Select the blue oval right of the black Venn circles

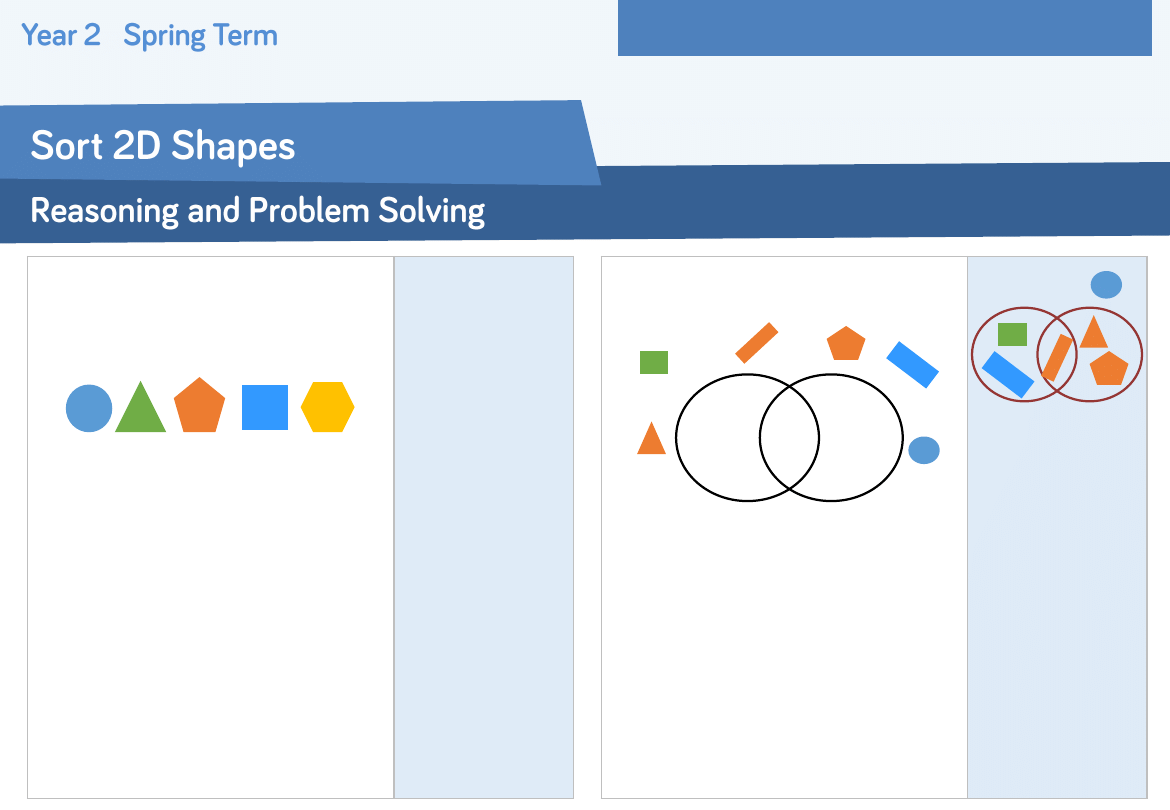tap(924, 450)
